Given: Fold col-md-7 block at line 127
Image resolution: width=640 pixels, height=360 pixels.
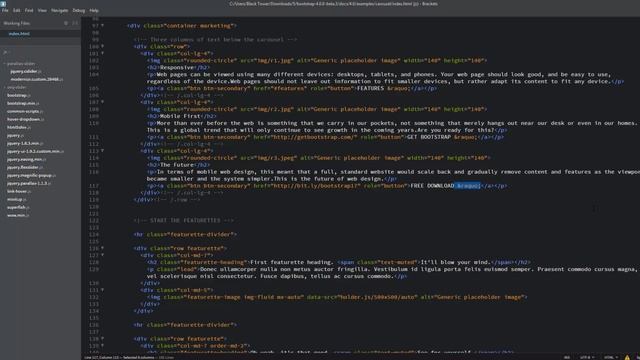Looking at the screenshot, I should (102, 255).
